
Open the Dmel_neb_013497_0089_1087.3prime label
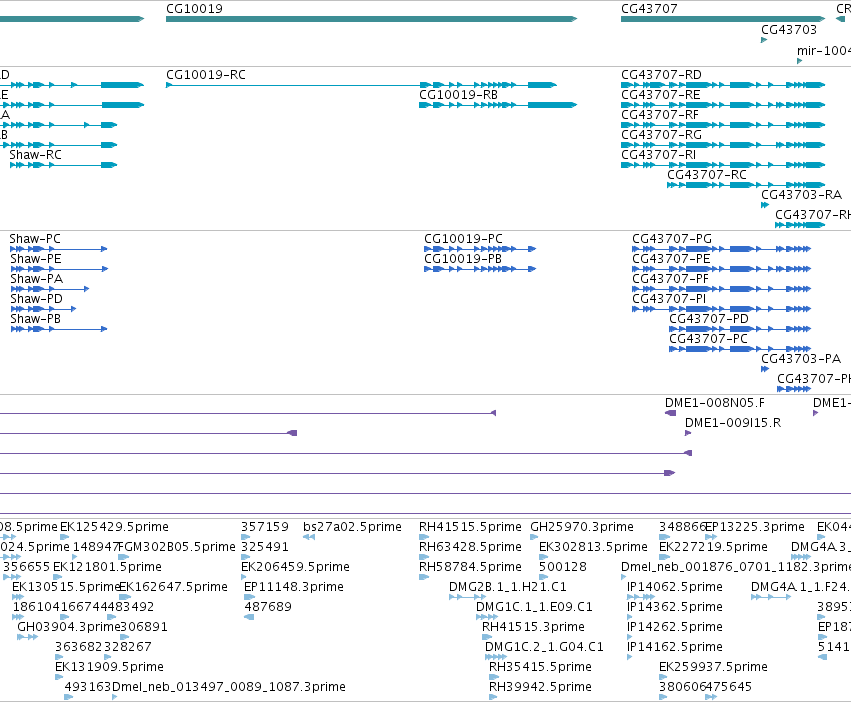coord(228,687)
